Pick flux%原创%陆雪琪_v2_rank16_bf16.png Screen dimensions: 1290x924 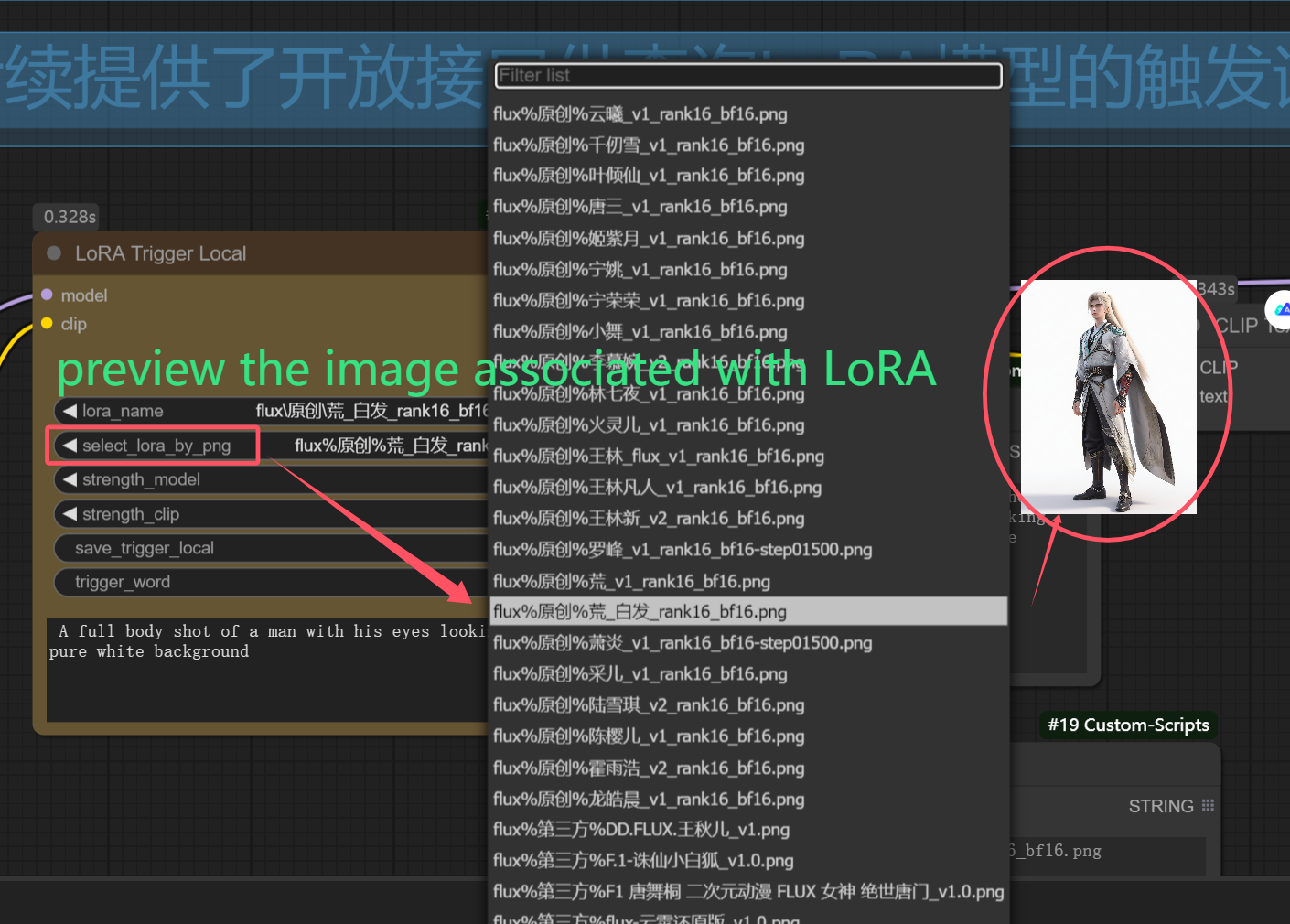tap(748, 705)
